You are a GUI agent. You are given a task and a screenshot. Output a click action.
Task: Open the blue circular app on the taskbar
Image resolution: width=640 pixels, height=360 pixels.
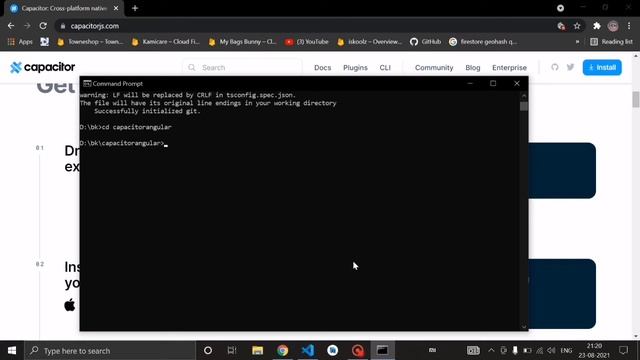click(x=333, y=351)
